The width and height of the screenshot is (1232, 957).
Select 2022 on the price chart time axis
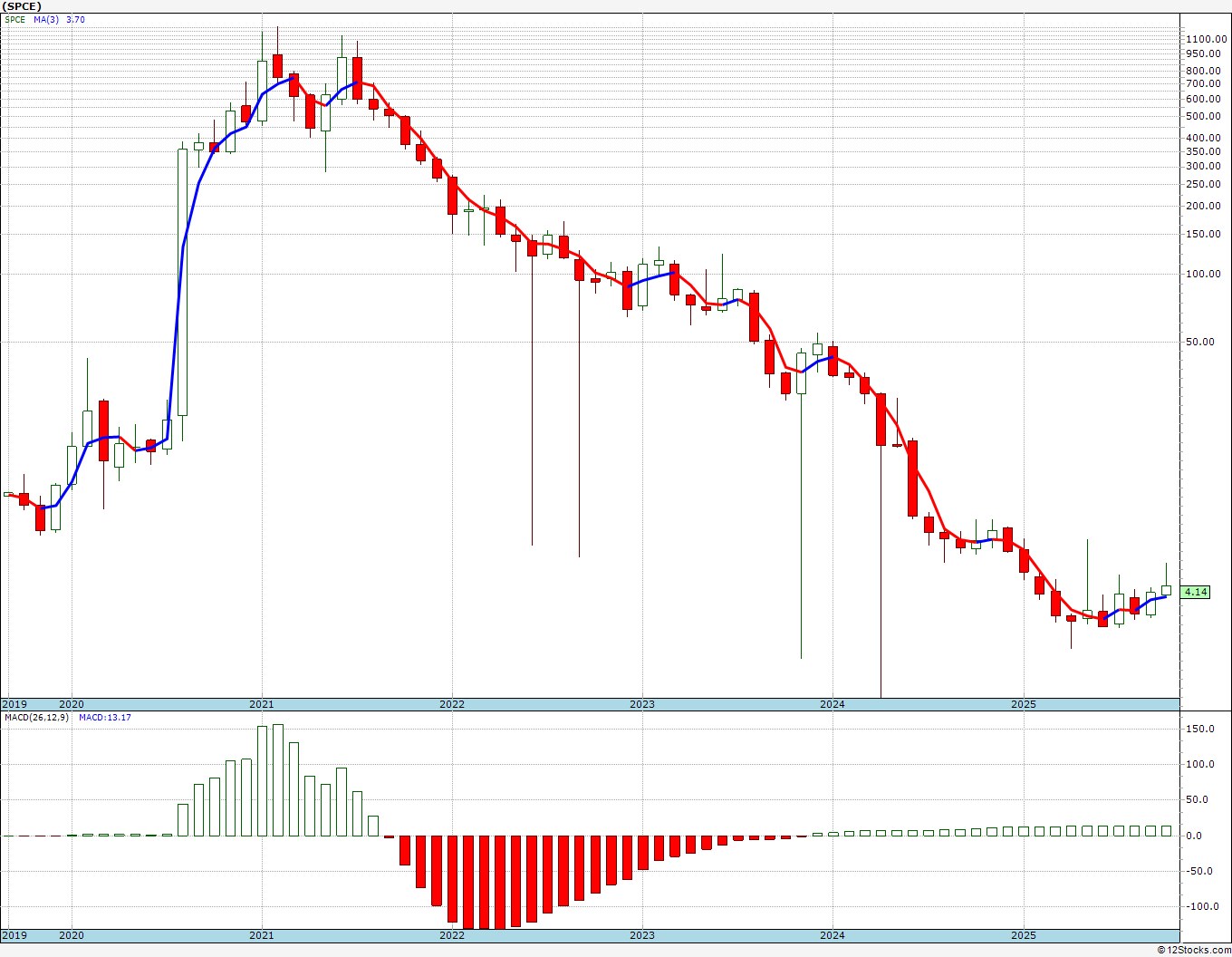point(451,704)
